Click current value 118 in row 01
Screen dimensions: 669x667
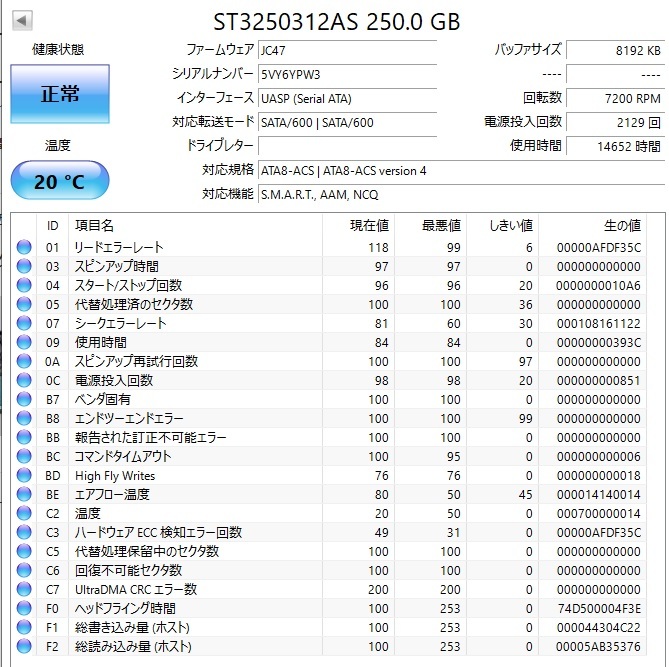point(378,248)
